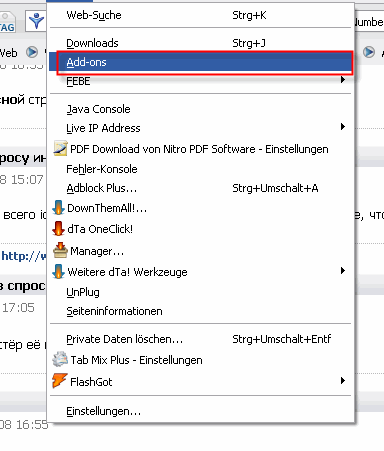Follow the http:// link in the background page
The width and height of the screenshot is (384, 451).
(x=23, y=256)
